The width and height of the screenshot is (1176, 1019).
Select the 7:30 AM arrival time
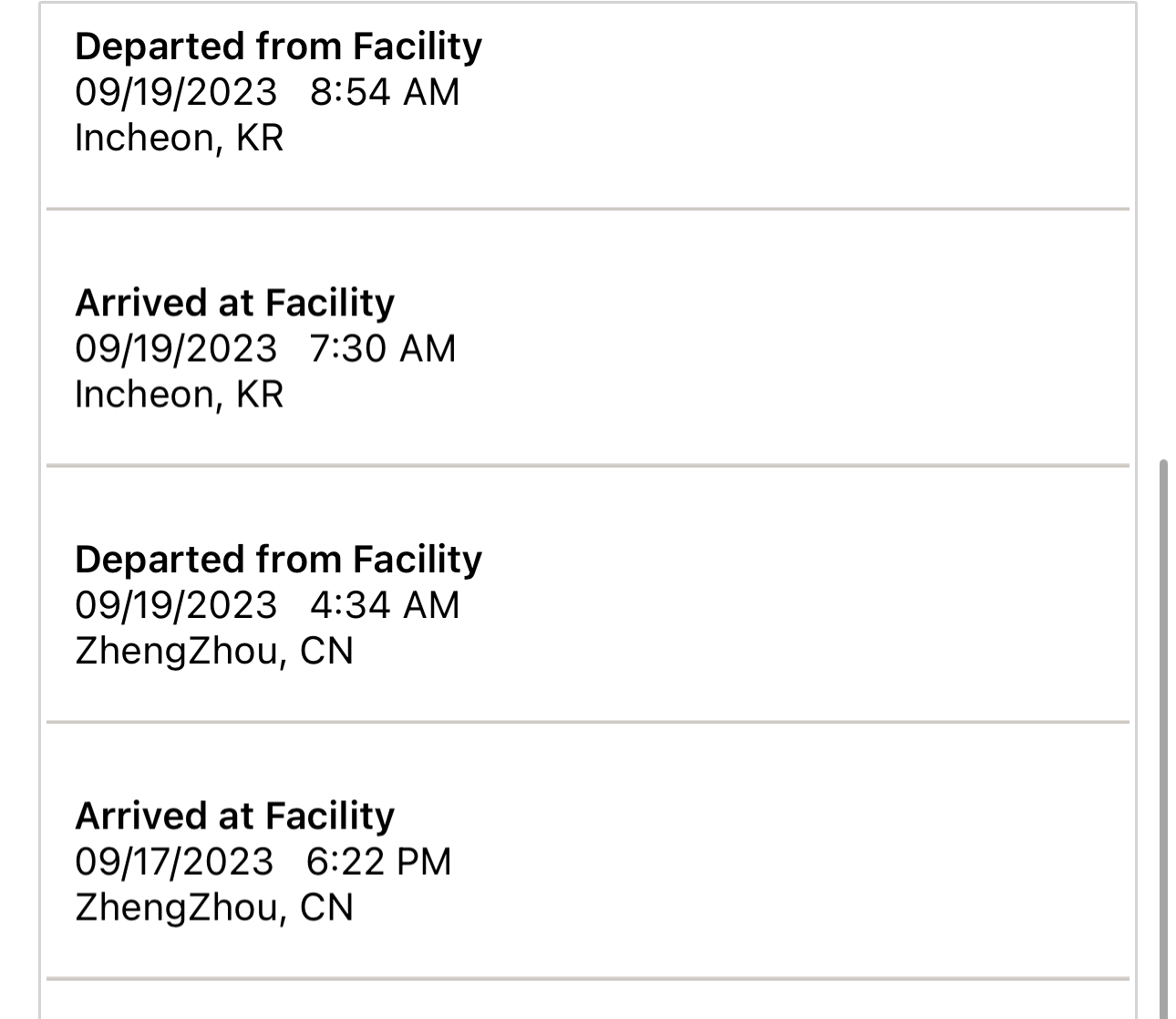[x=383, y=349]
